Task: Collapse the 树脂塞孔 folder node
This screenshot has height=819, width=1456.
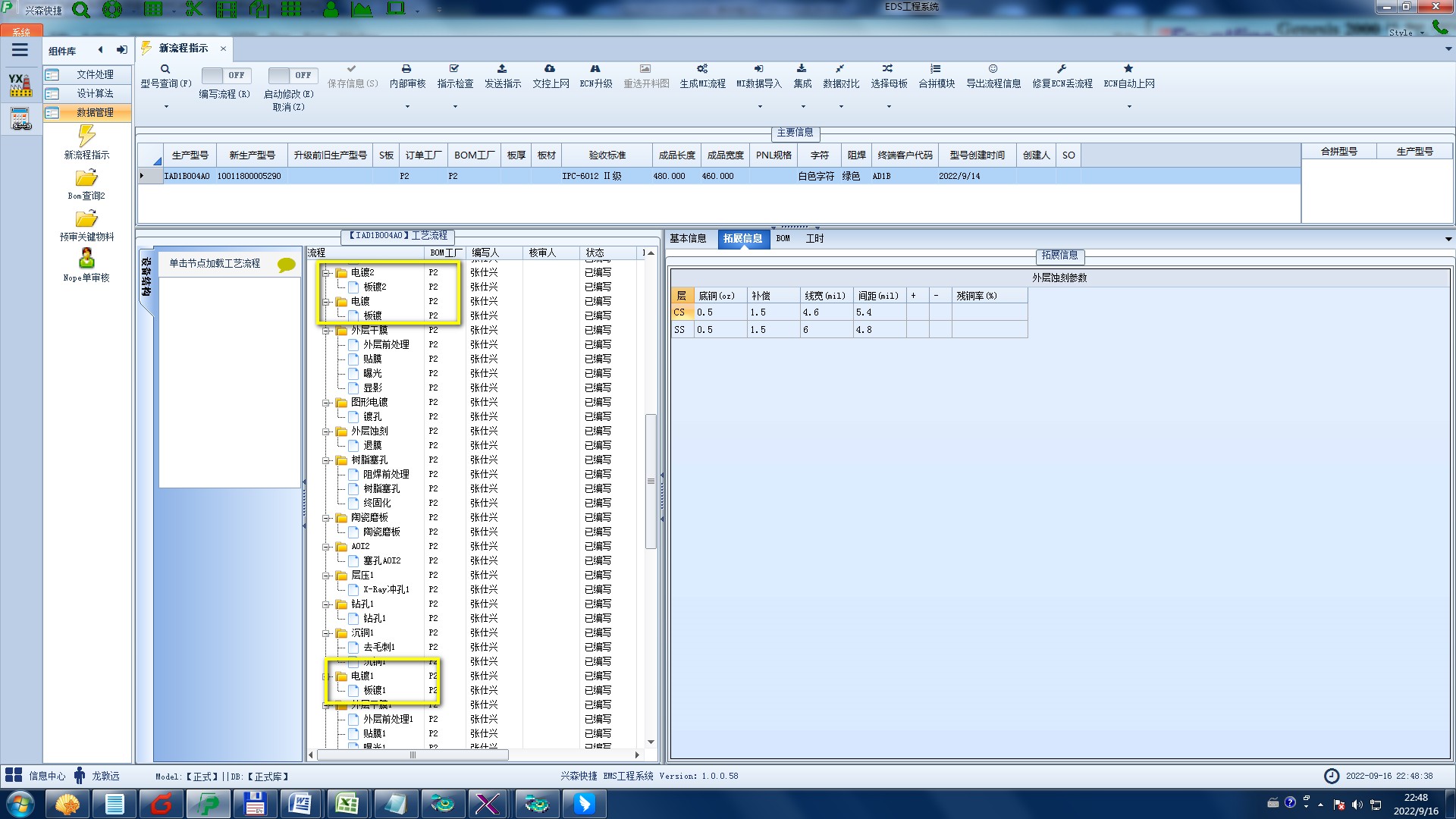Action: [326, 460]
